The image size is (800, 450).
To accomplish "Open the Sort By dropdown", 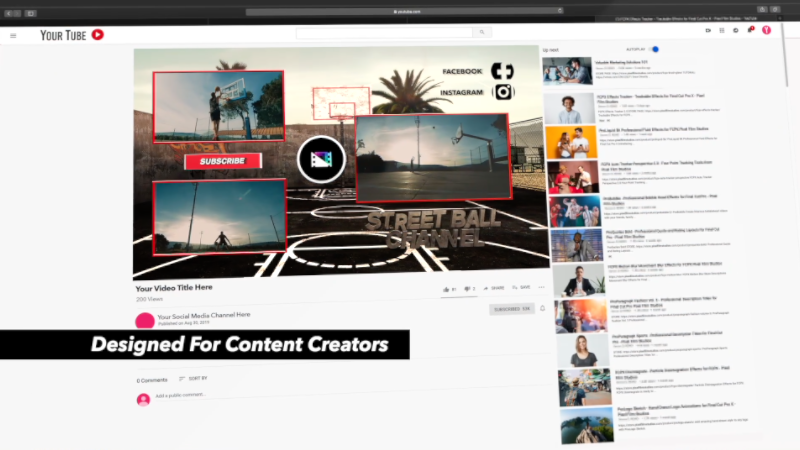I will (193, 379).
